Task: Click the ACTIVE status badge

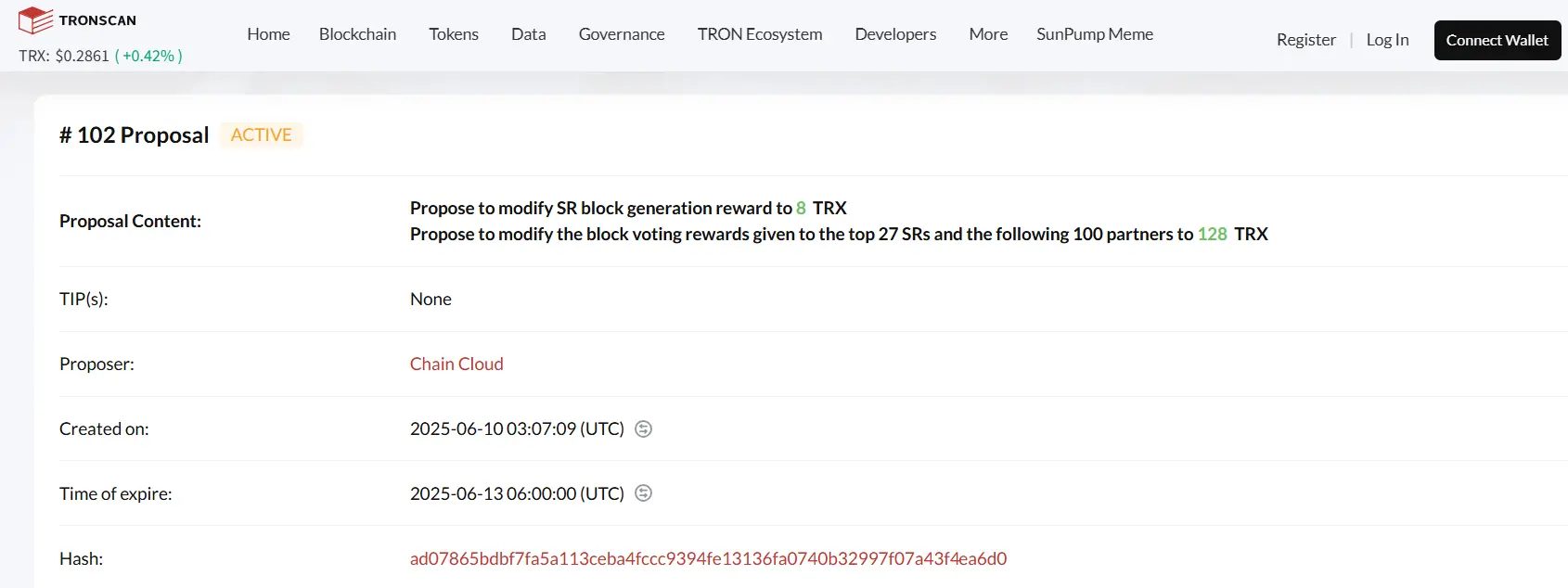Action: (x=262, y=134)
